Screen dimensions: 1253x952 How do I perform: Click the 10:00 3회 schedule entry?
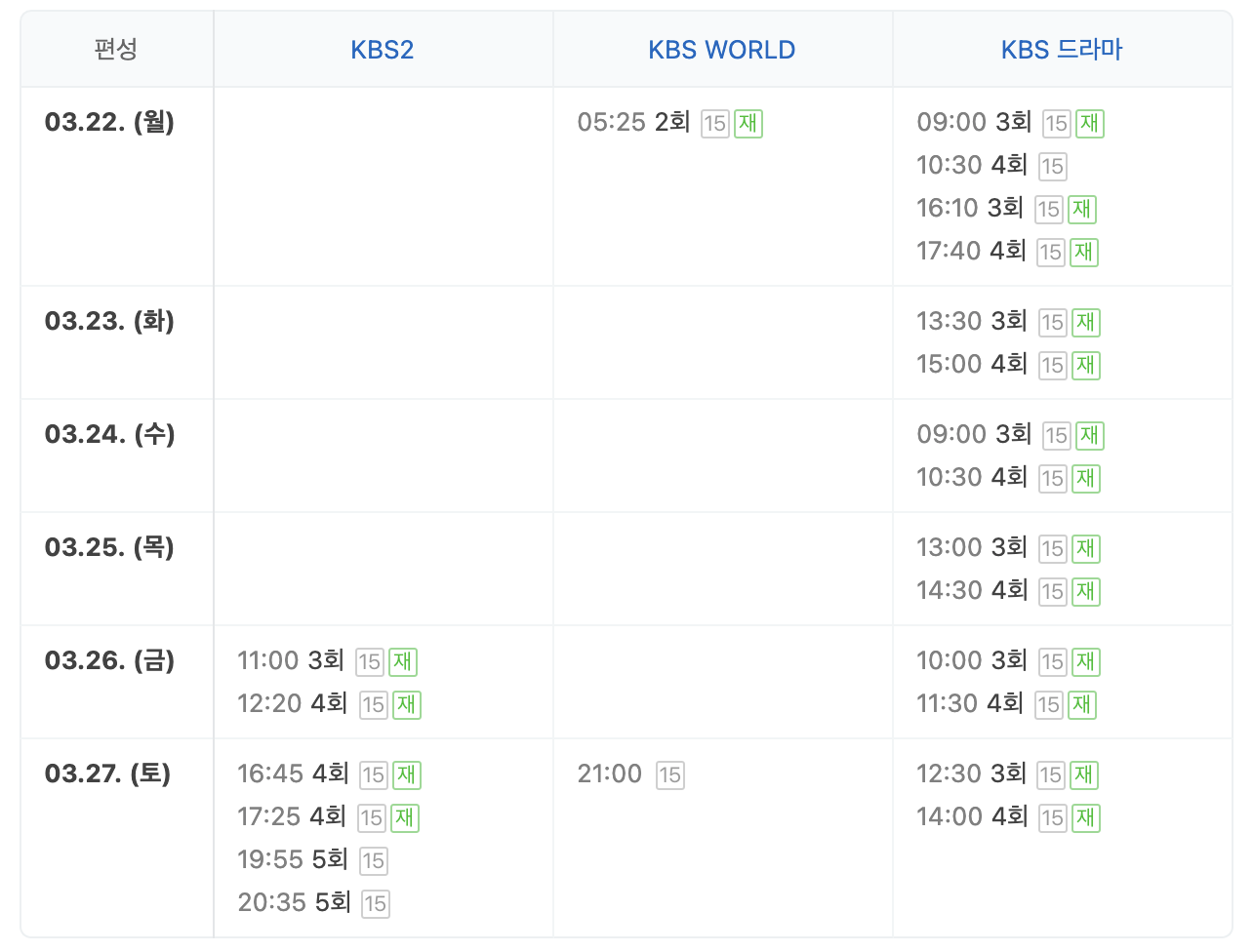coord(972,660)
